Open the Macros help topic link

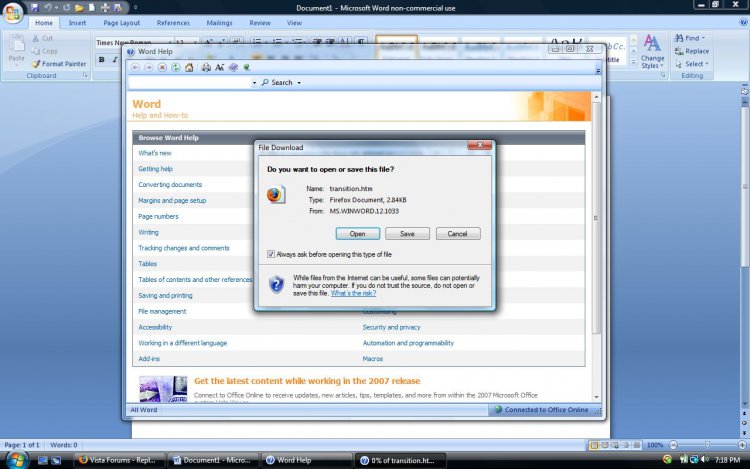[x=373, y=359]
